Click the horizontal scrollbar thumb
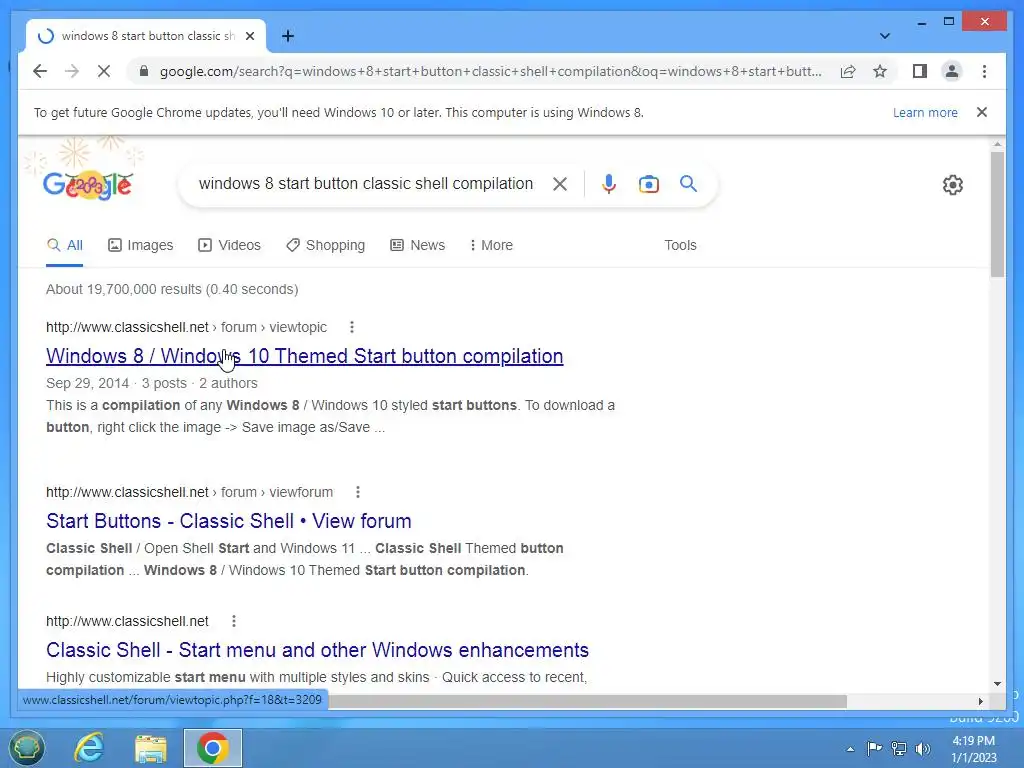Viewport: 1024px width, 768px height. pos(587,701)
